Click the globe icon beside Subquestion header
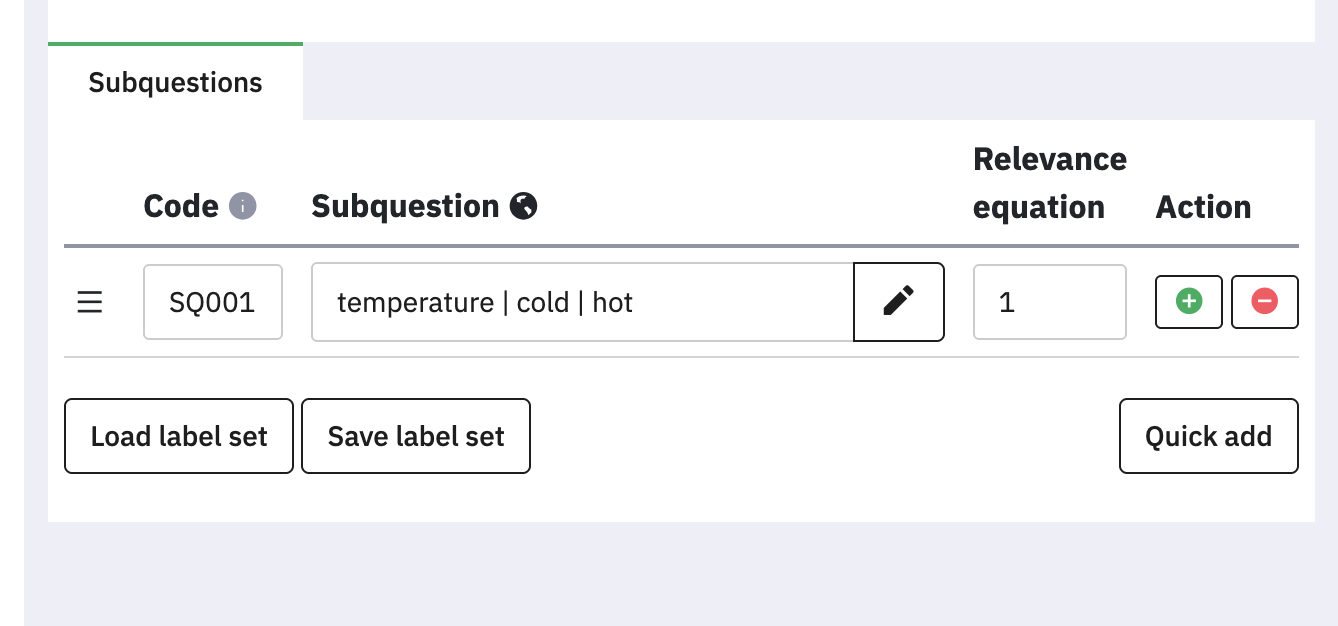Screen dimensions: 1338x626 click(524, 206)
